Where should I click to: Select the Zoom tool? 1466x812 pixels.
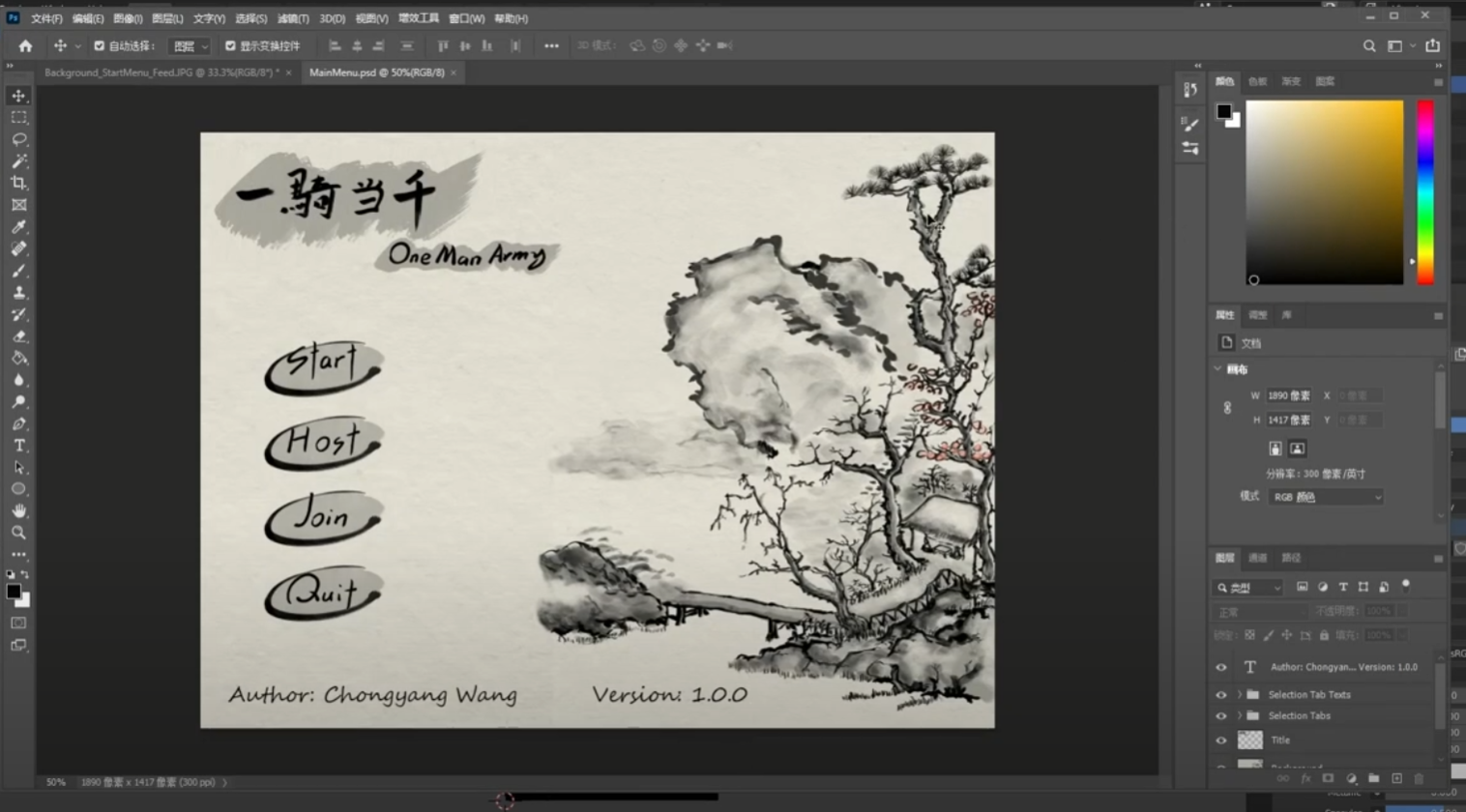(18, 533)
